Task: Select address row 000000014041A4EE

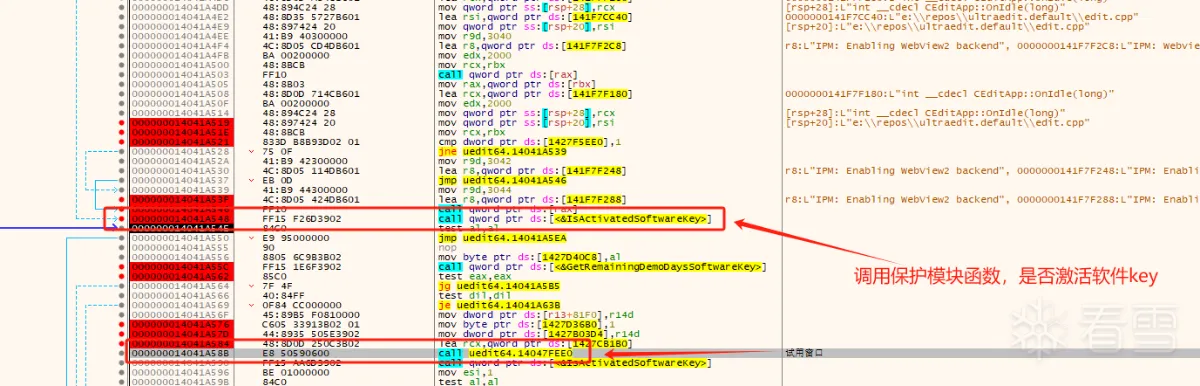Action: point(181,35)
